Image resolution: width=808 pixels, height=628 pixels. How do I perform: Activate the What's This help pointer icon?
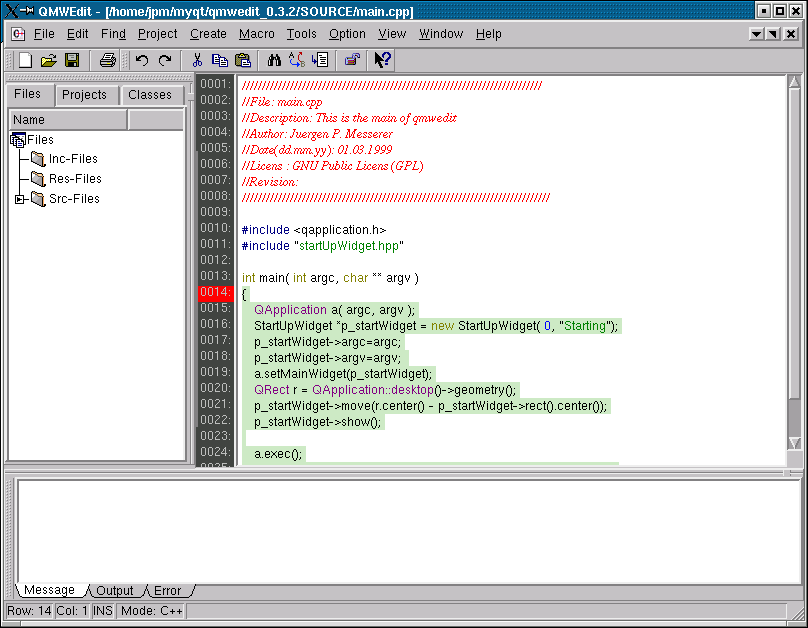(x=383, y=61)
